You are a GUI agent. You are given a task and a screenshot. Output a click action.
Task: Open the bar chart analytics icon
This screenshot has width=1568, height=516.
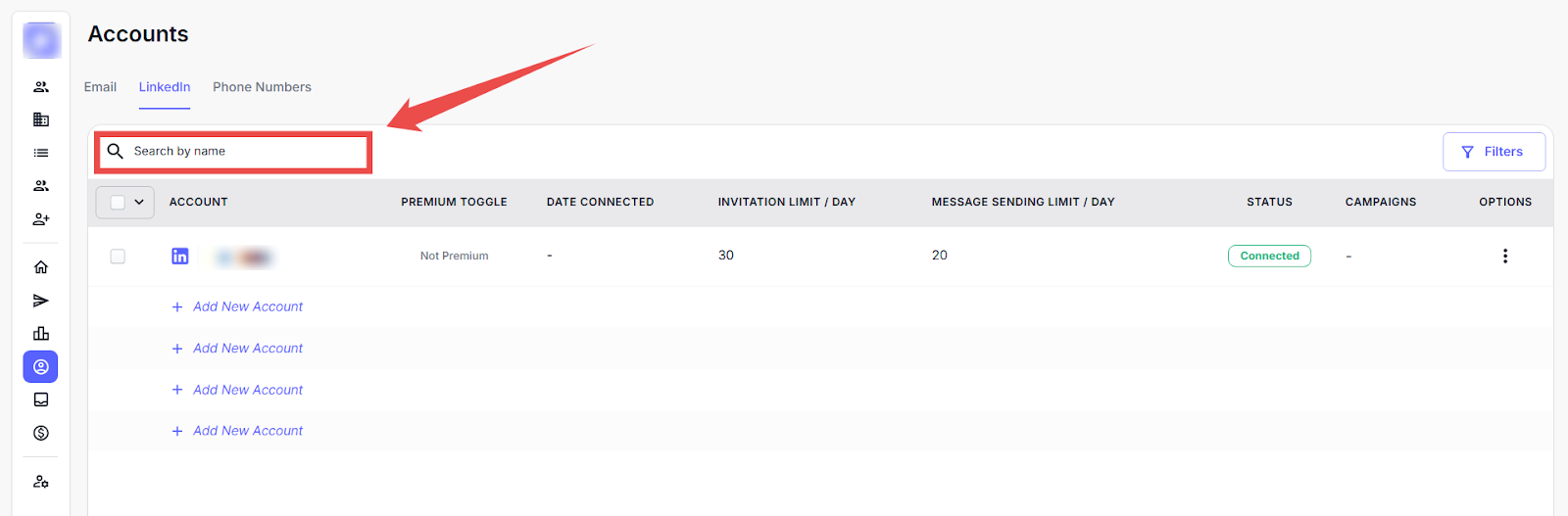(x=41, y=334)
